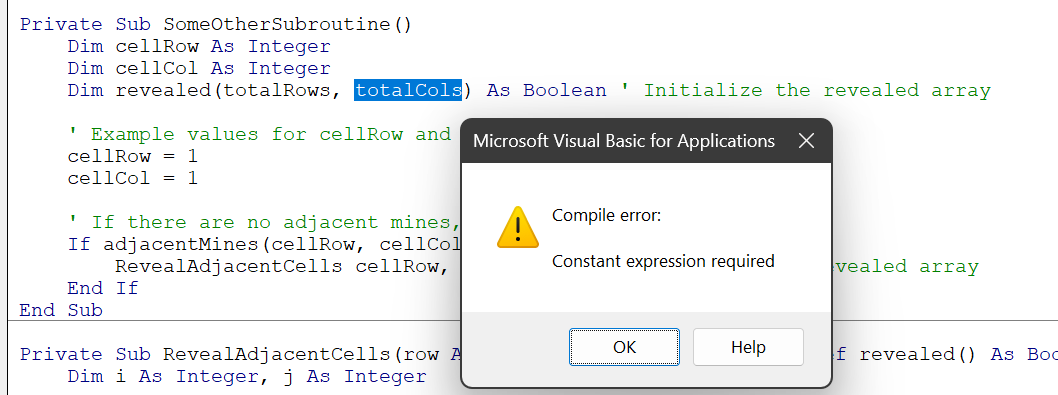Click the 'Compile error:' message text
Viewport: 1058px width, 395px height.
(x=607, y=215)
